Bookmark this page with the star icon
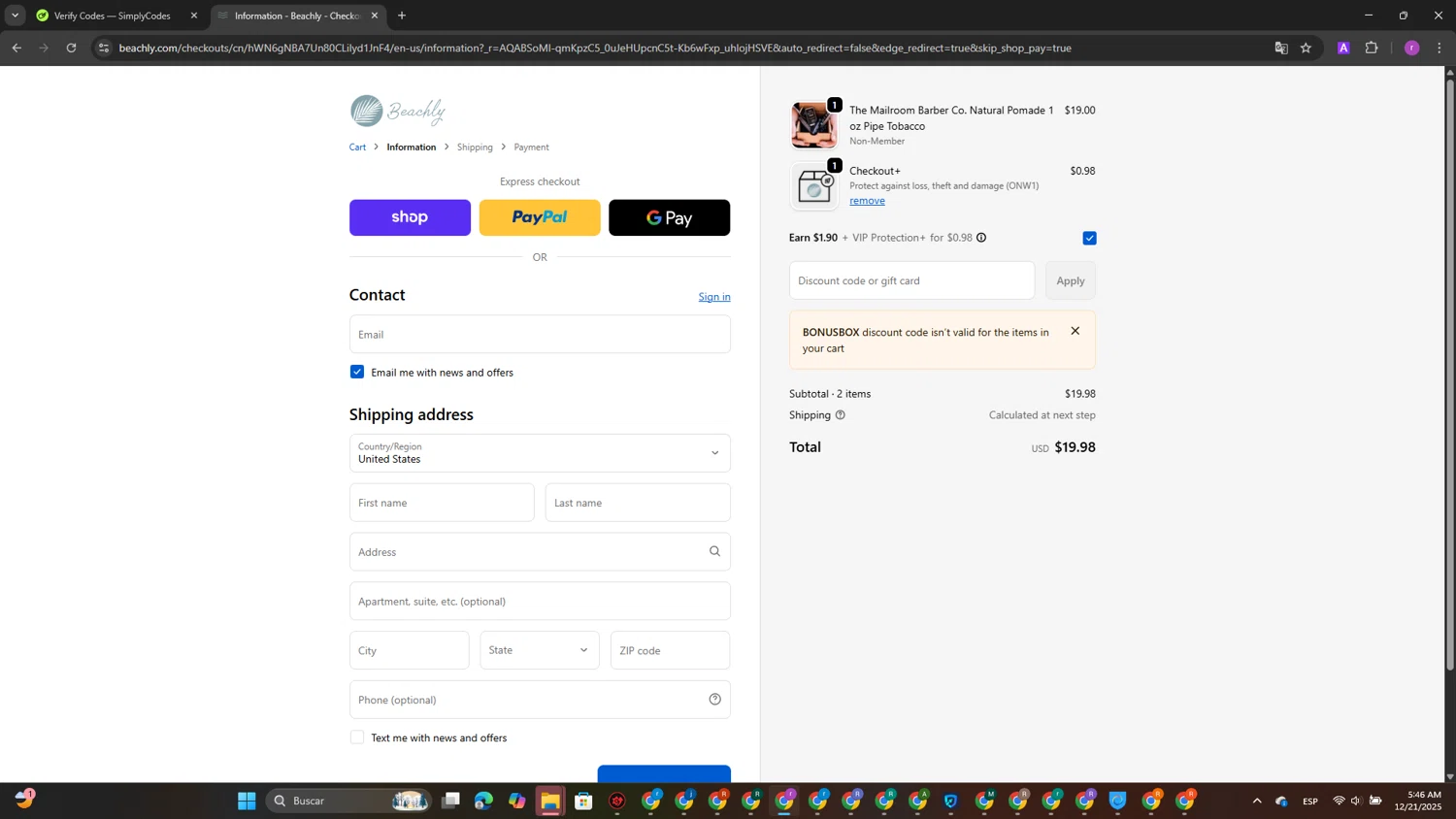This screenshot has width=1456, height=819. click(x=1307, y=48)
